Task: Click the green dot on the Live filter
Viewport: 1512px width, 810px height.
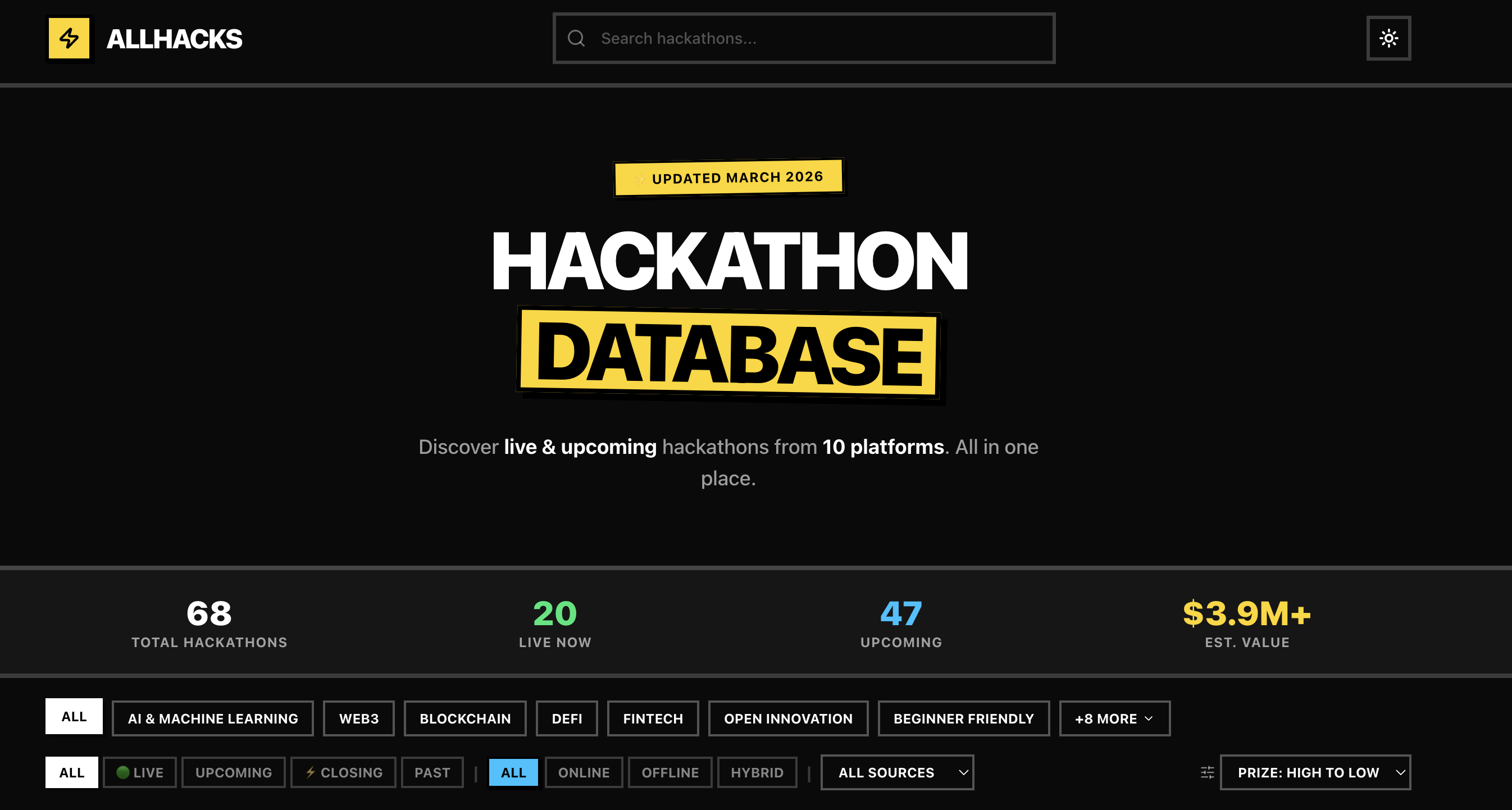Action: (x=122, y=772)
